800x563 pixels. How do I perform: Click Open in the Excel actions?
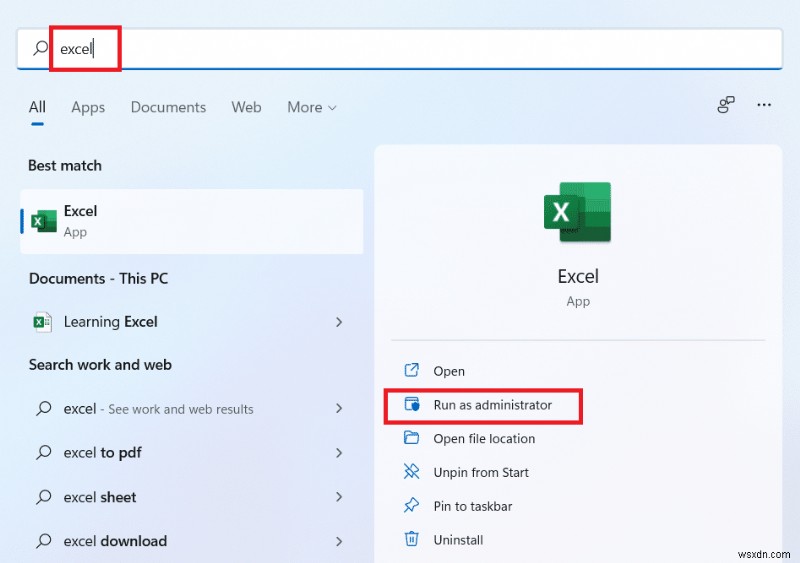tap(448, 371)
